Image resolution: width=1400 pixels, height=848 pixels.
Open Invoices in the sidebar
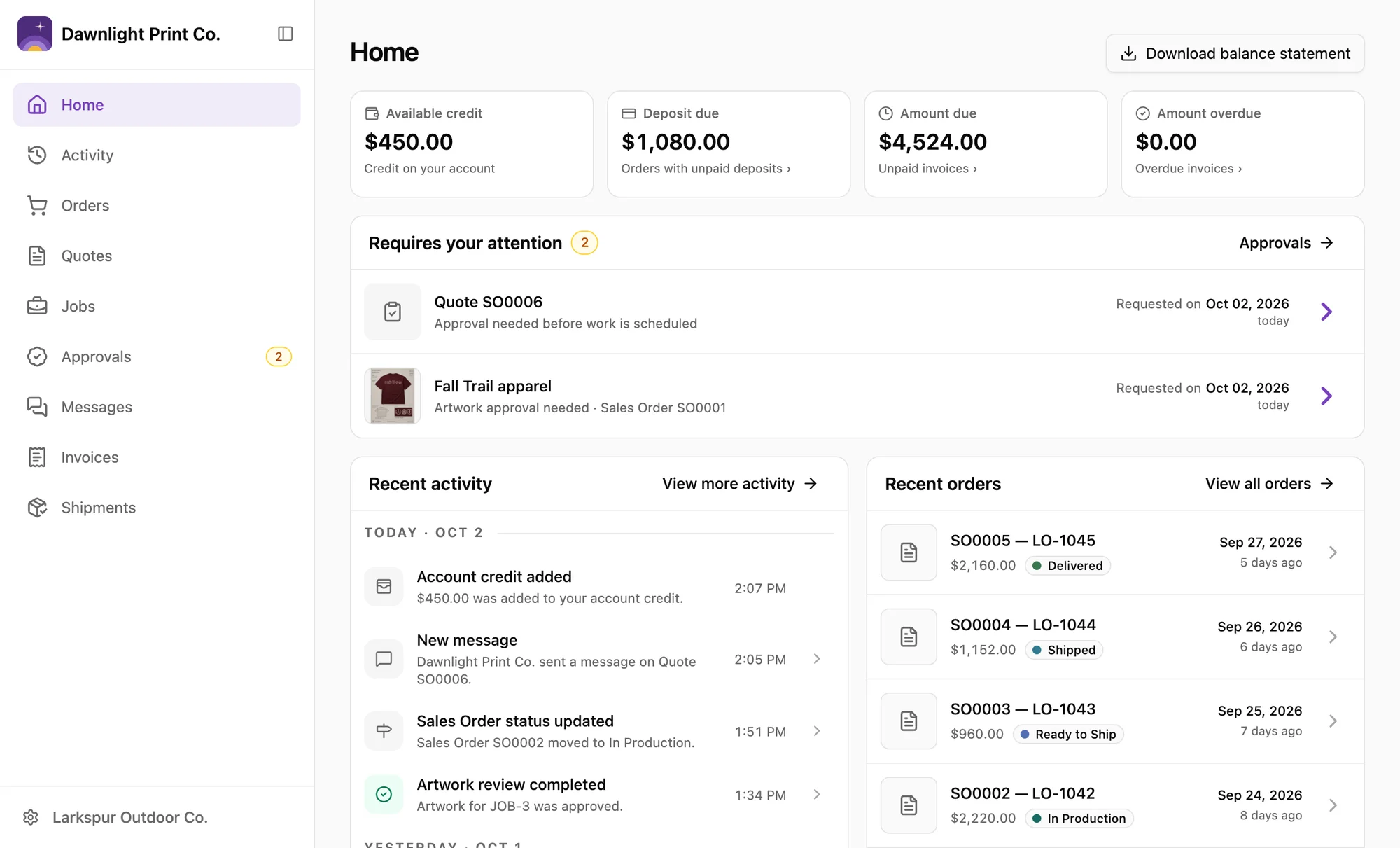[157, 457]
